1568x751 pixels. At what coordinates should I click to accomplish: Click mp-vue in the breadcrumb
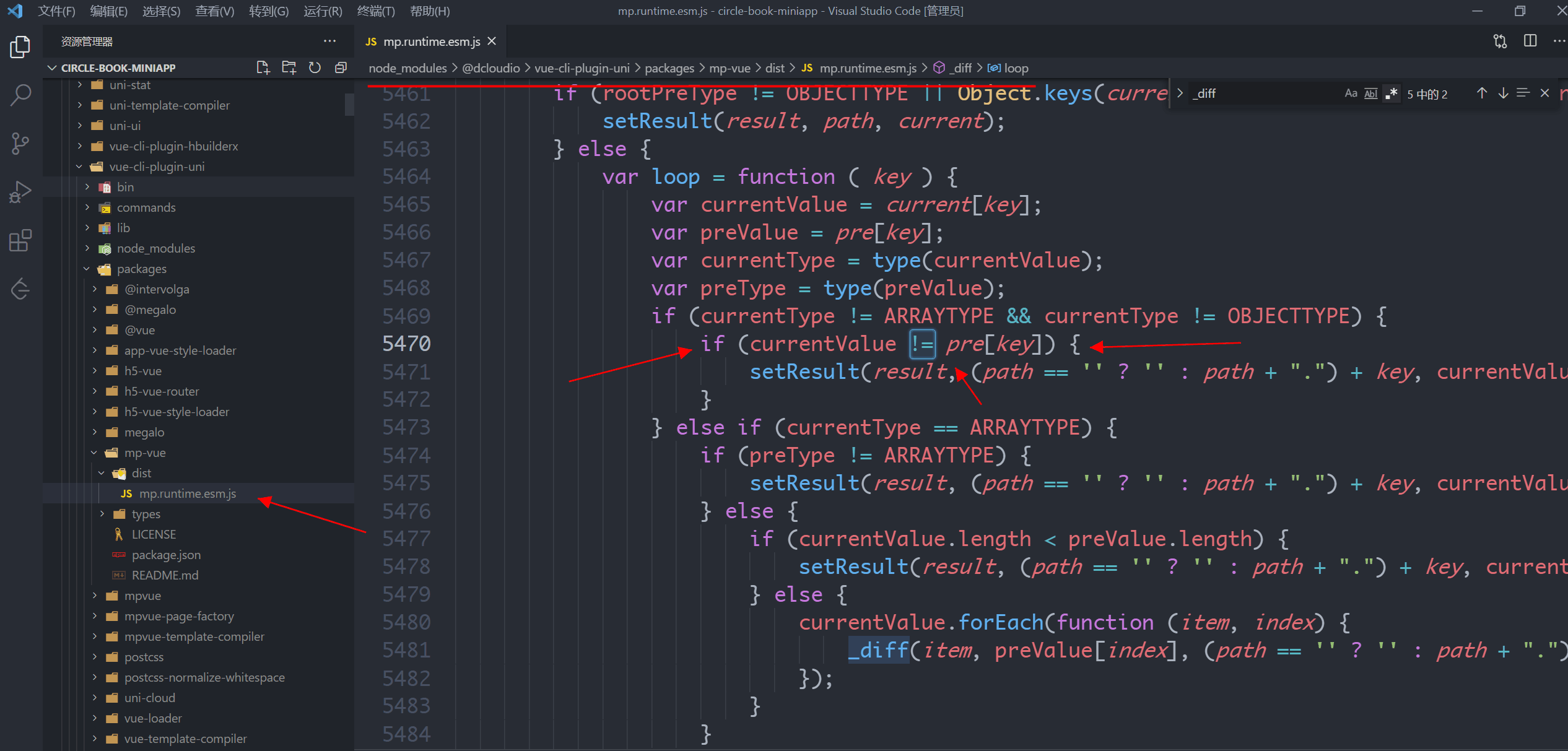tap(730, 68)
